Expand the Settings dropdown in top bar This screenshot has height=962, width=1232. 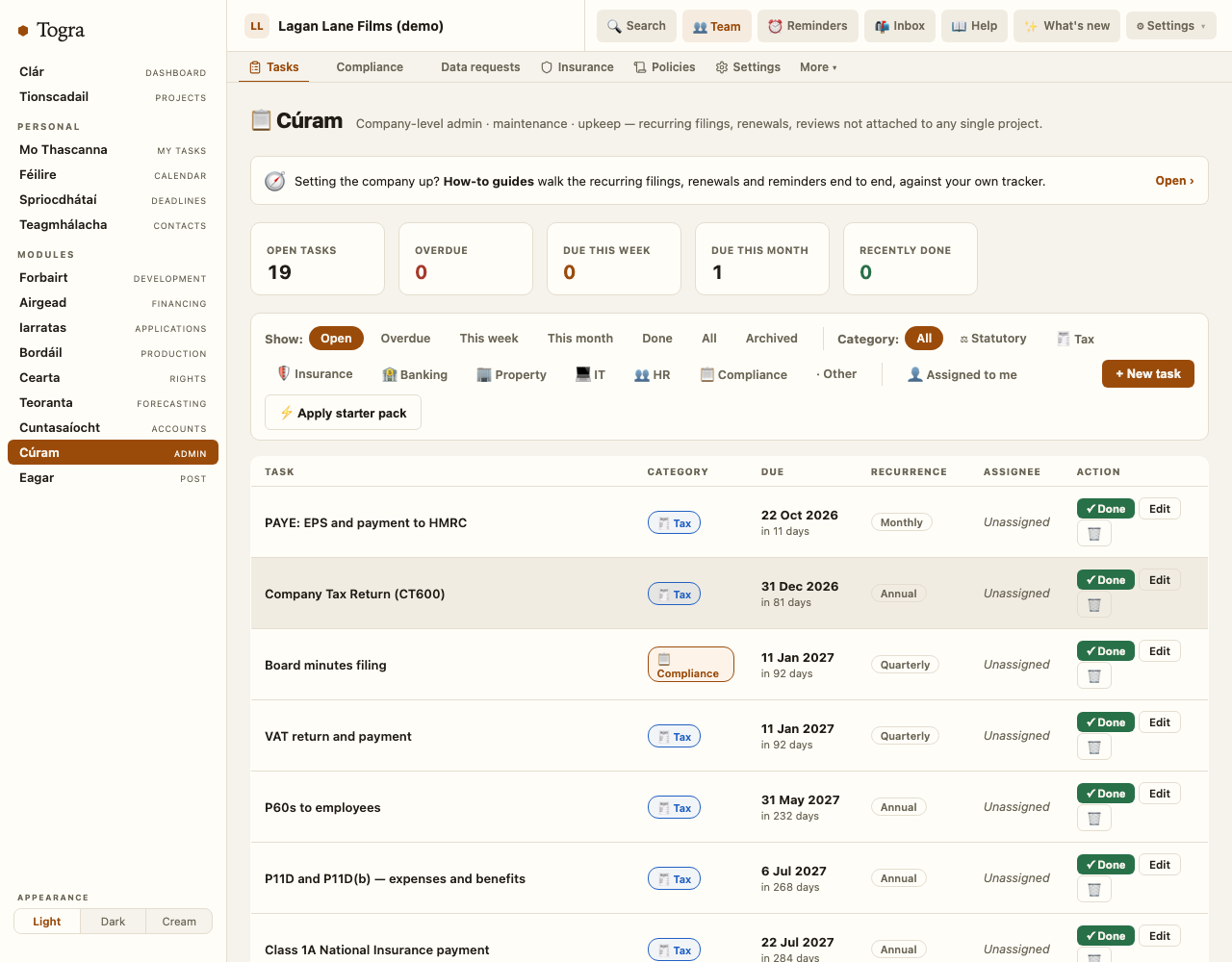point(1170,26)
